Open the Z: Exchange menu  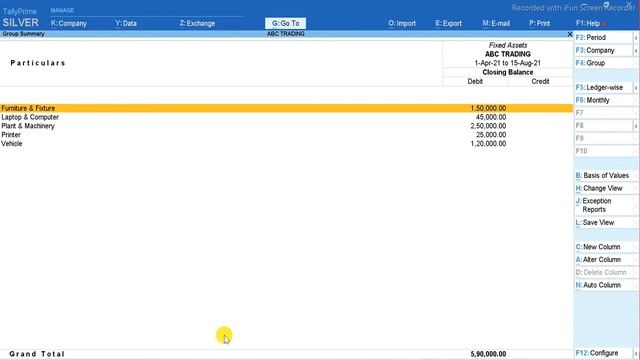coord(197,23)
